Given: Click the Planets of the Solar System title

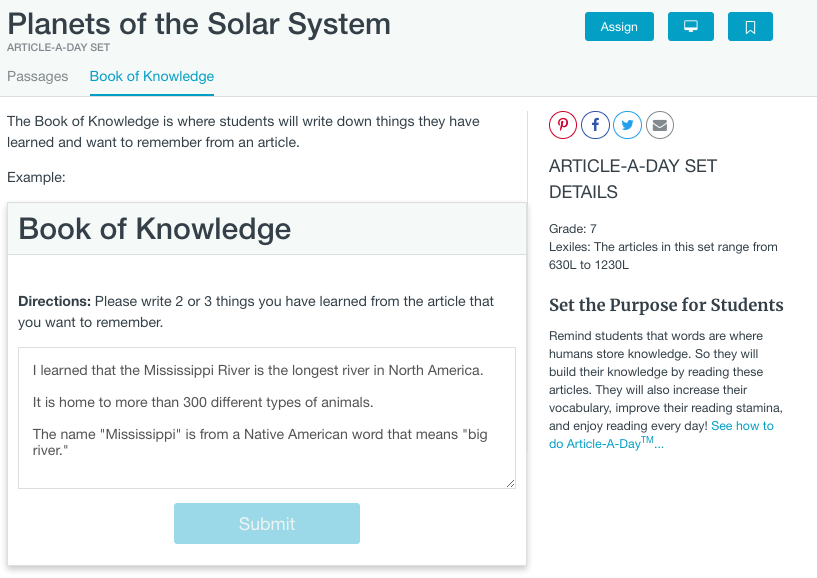Looking at the screenshot, I should coord(197,24).
